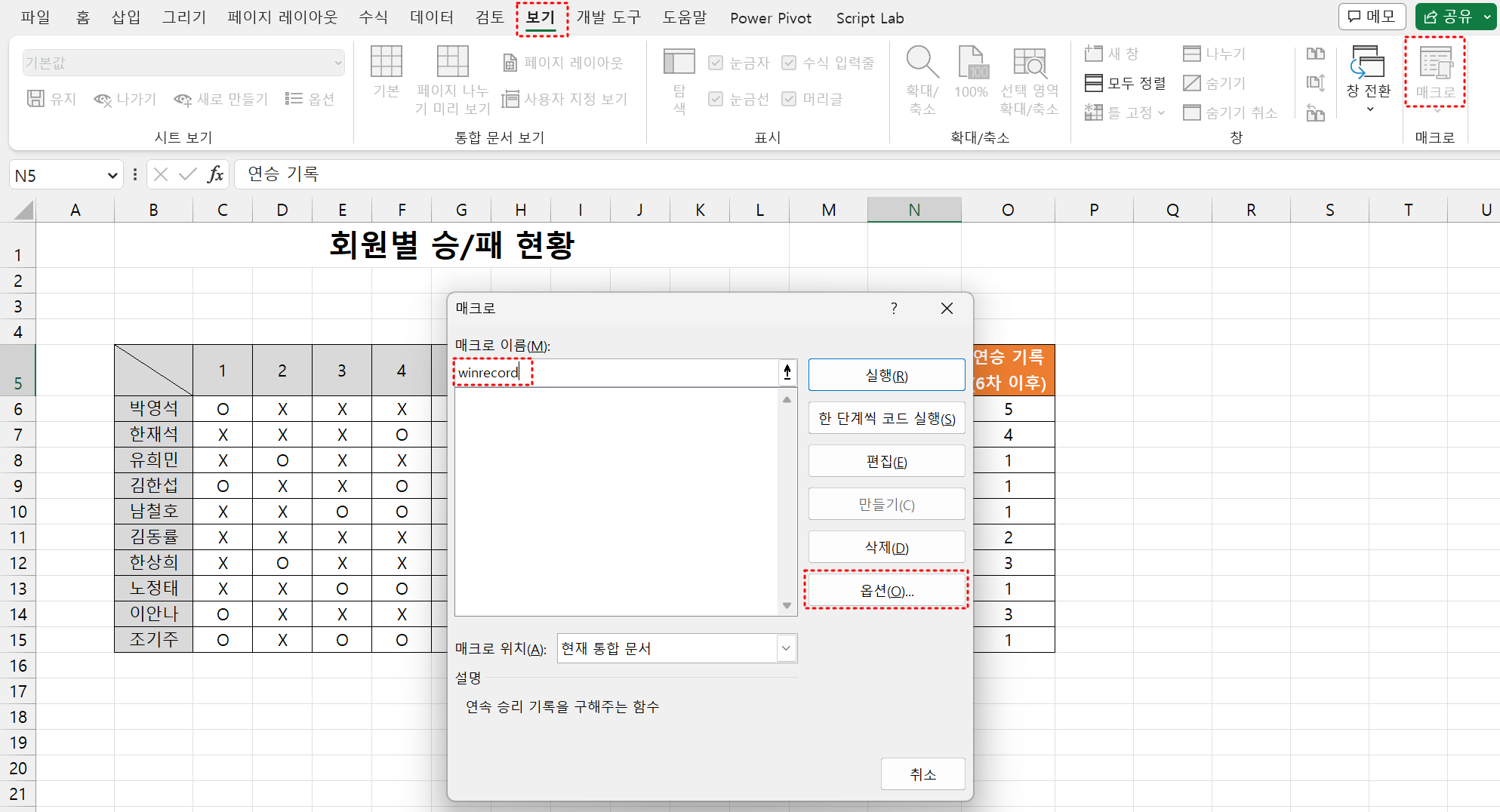
Task: Click view side by side icon
Action: click(x=1316, y=54)
